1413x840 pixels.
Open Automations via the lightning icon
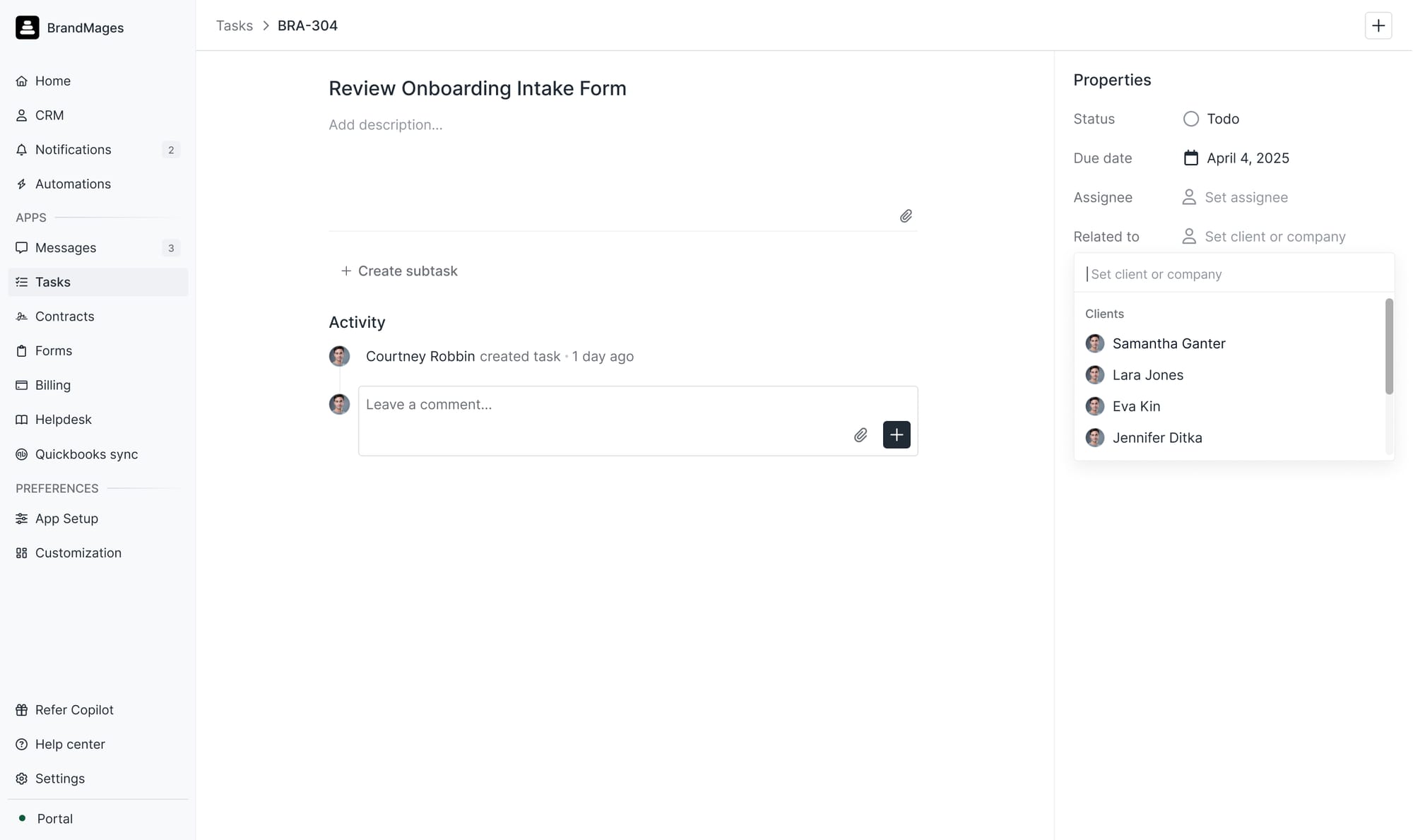point(22,184)
